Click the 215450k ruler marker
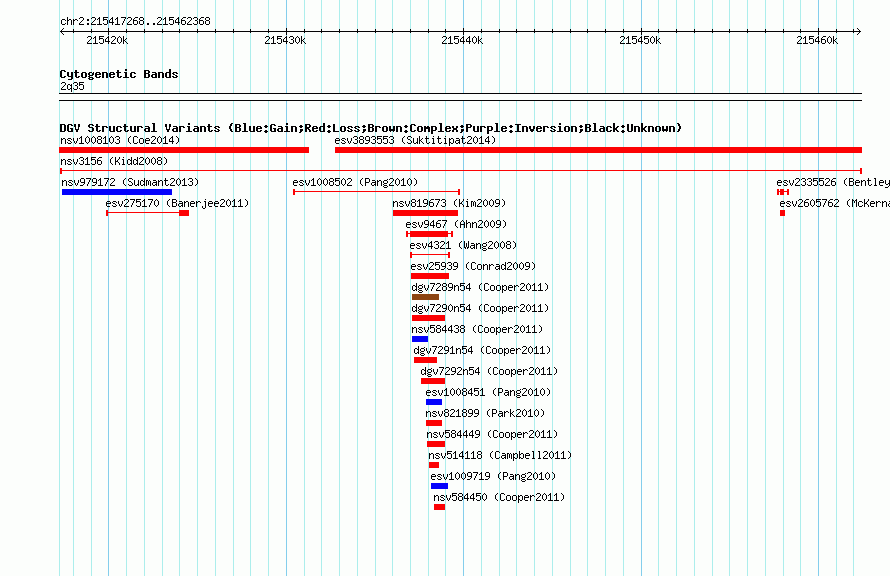Image resolution: width=890 pixels, height=576 pixels. 640,40
